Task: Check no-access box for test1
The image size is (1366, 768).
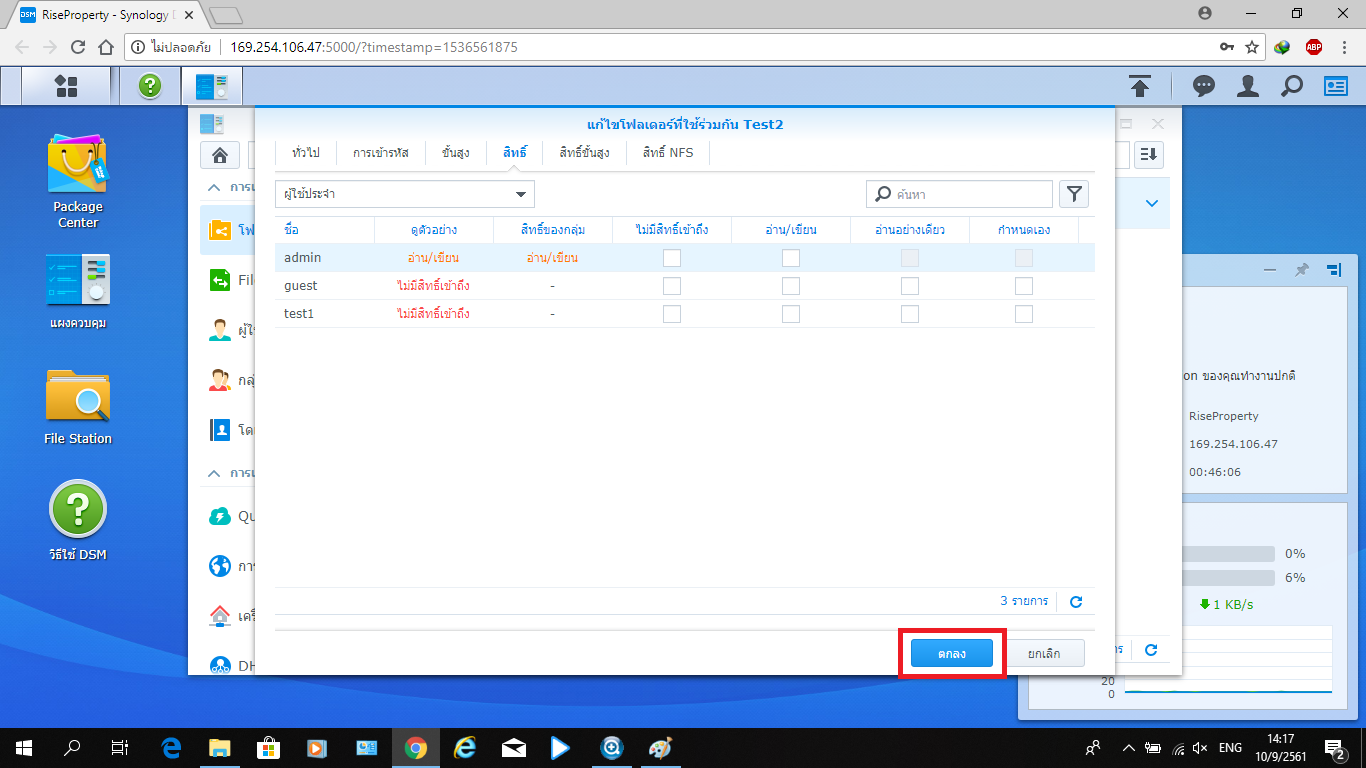Action: [x=672, y=314]
